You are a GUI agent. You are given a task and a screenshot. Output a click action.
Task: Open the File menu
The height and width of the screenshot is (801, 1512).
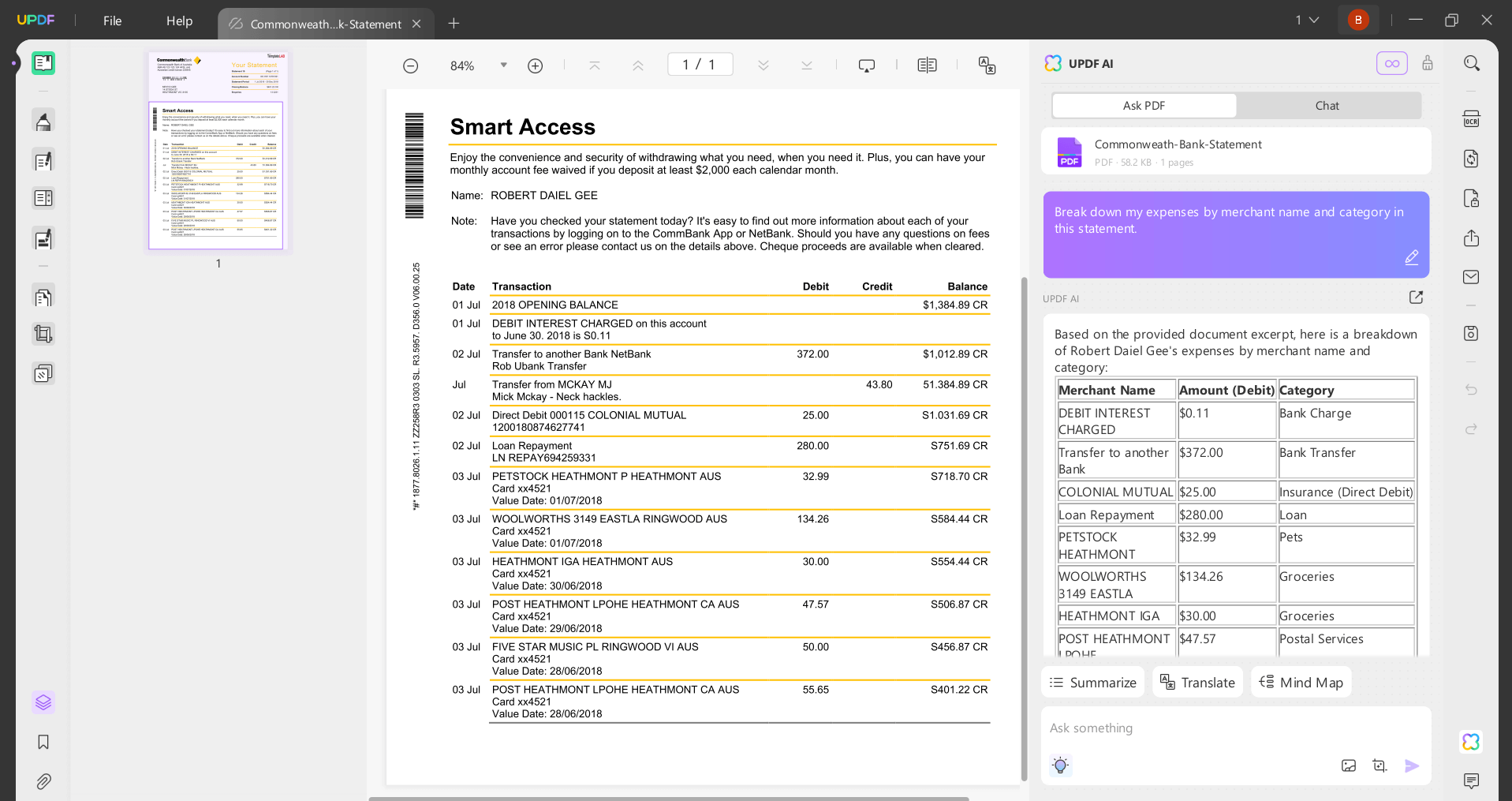click(x=112, y=21)
